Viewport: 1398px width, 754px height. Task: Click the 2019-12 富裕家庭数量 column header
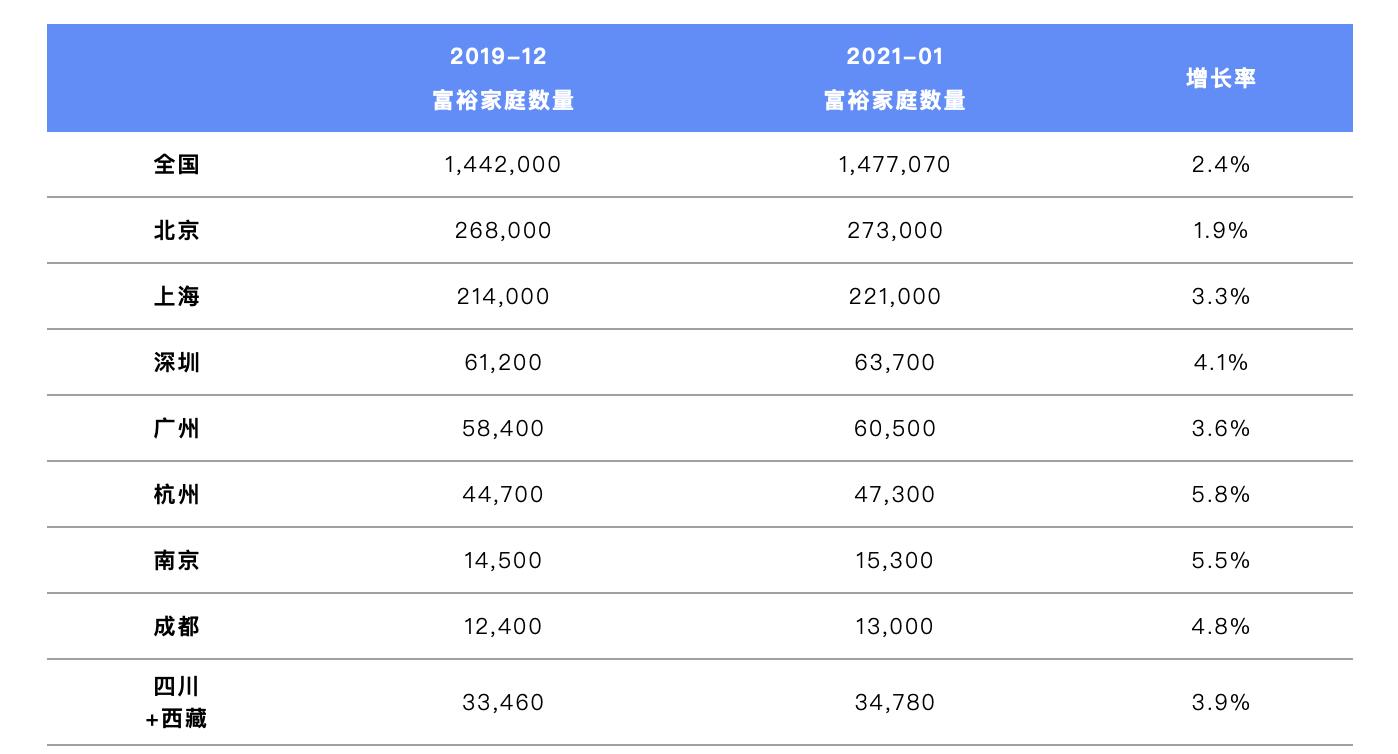point(503,78)
